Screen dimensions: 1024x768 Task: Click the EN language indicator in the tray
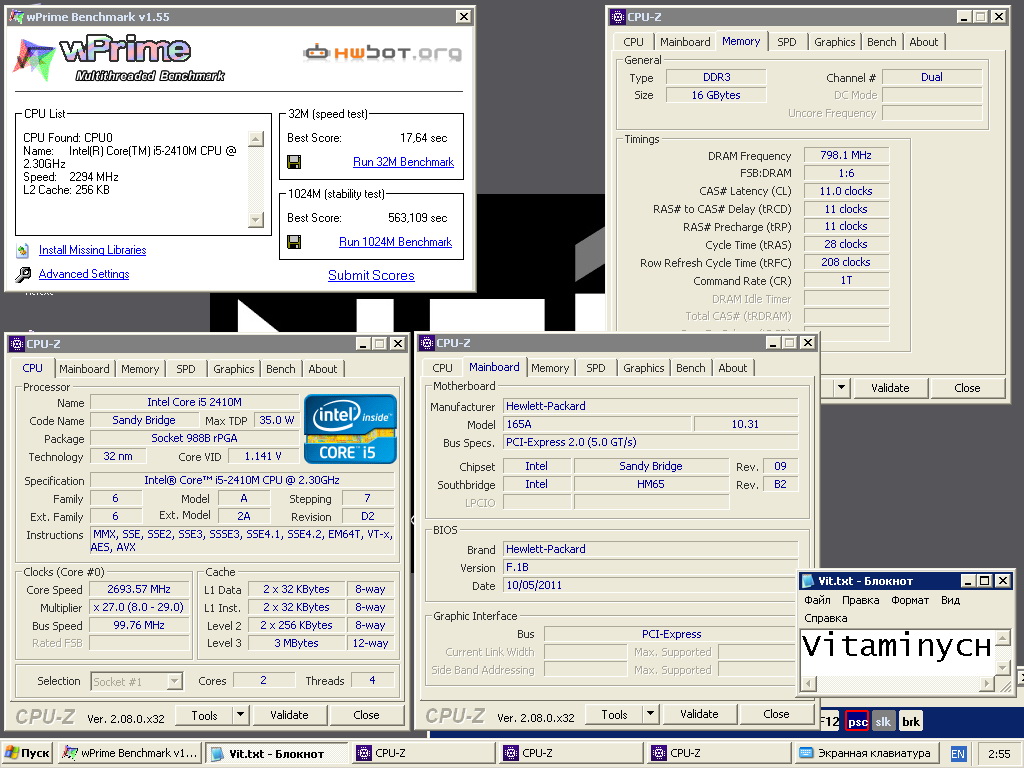point(958,754)
